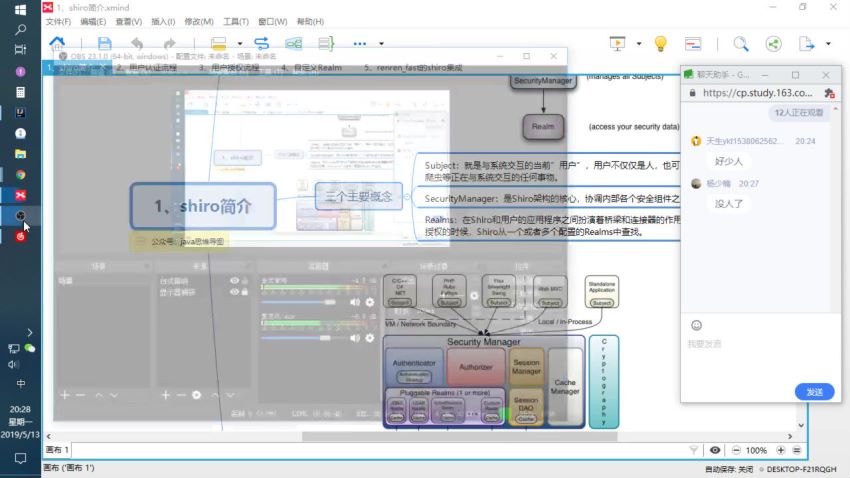Mute the second OBS mixer channel
850x478 pixels.
(x=355, y=338)
